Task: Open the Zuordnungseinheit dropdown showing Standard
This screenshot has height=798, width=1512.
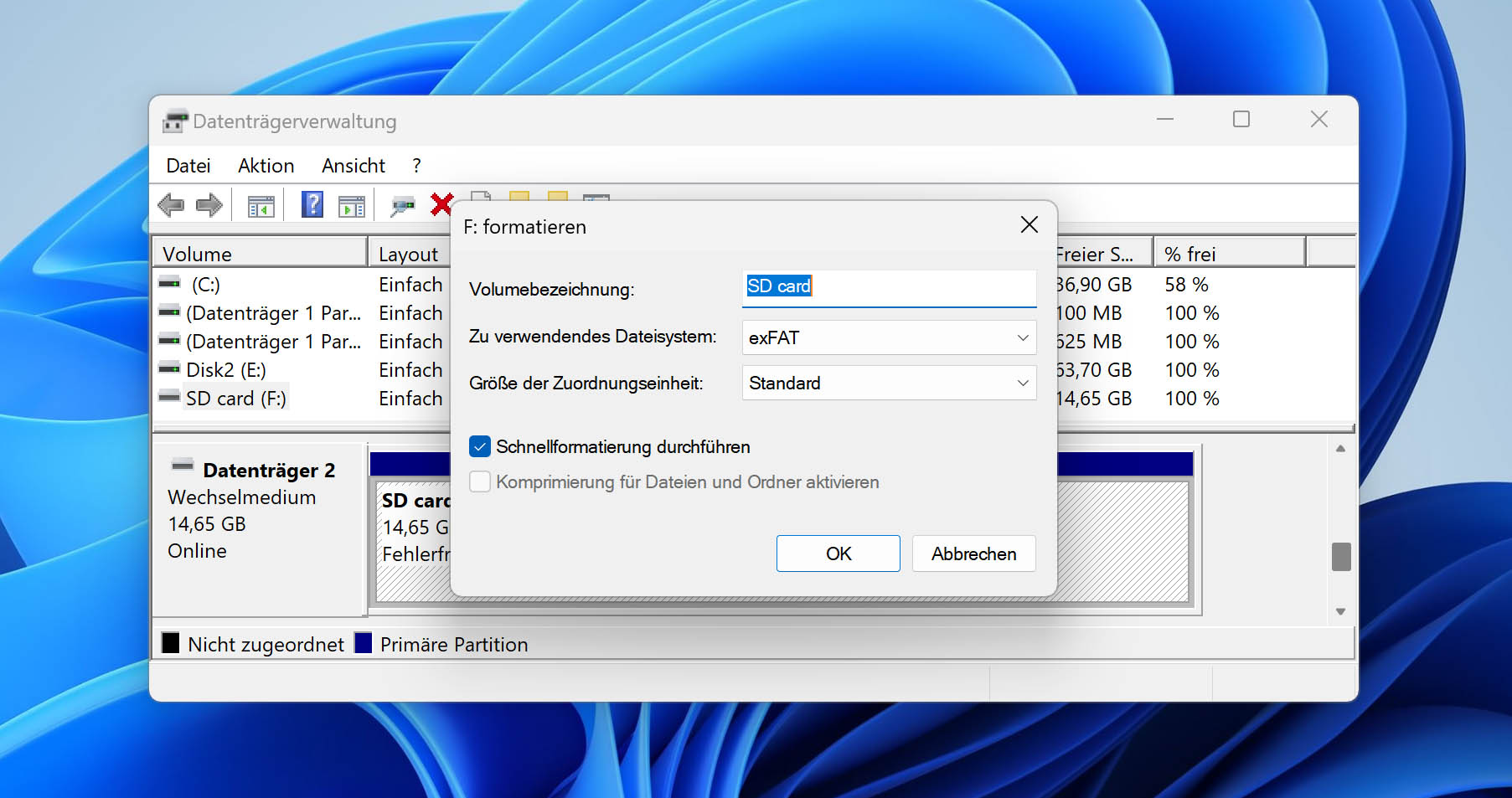Action: click(889, 383)
